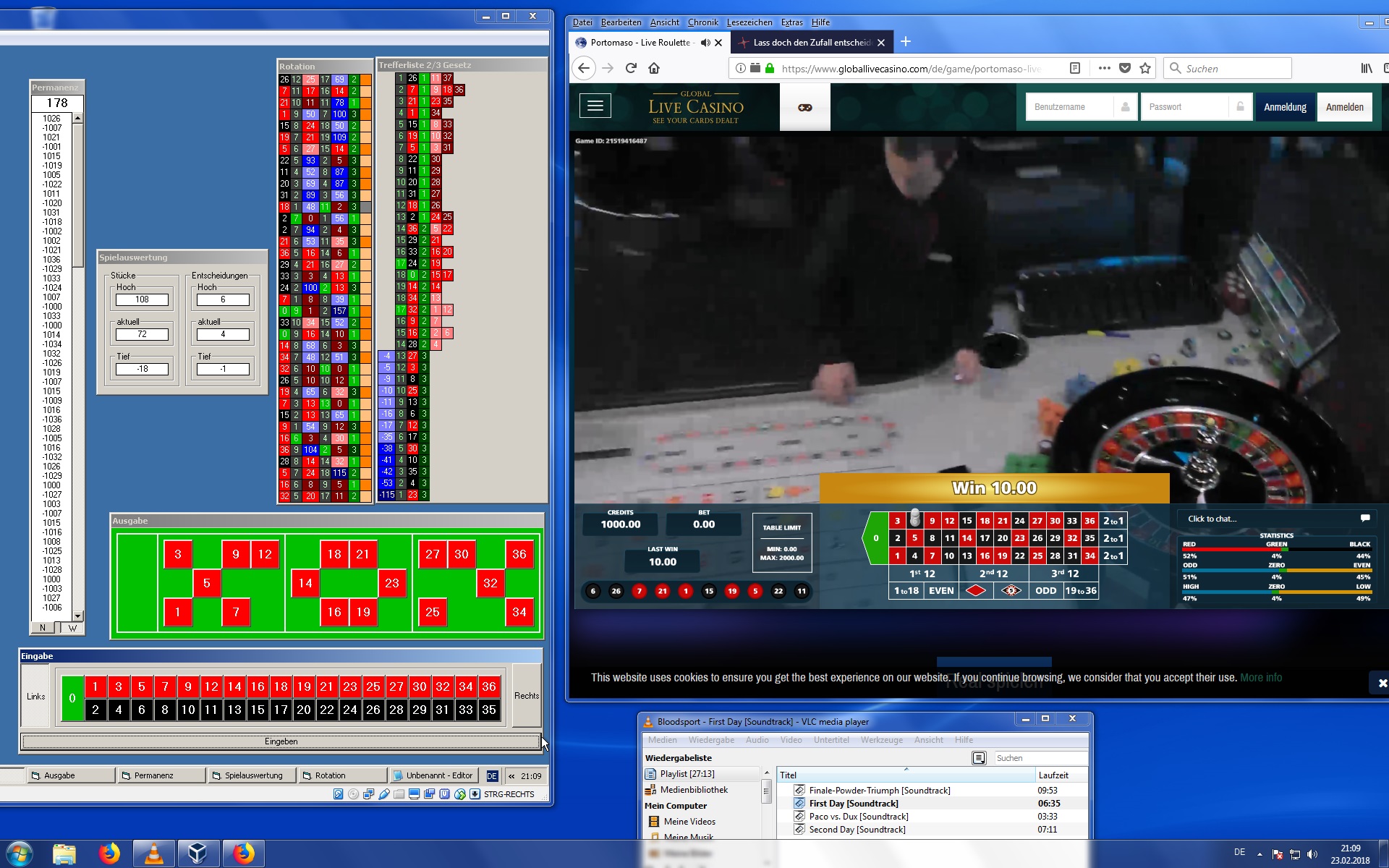
Task: Open page actions three-dots dropdown
Action: point(1104,68)
